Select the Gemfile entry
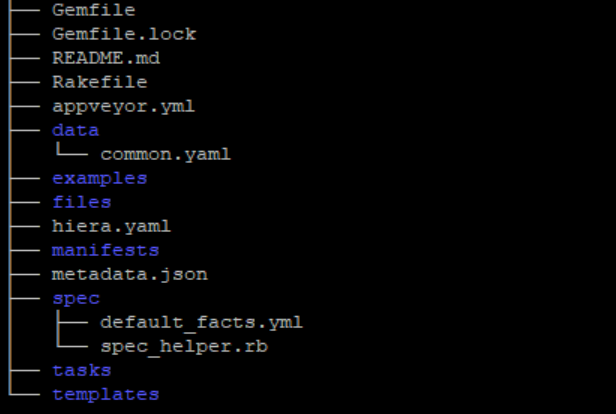The image size is (616, 414). [94, 10]
